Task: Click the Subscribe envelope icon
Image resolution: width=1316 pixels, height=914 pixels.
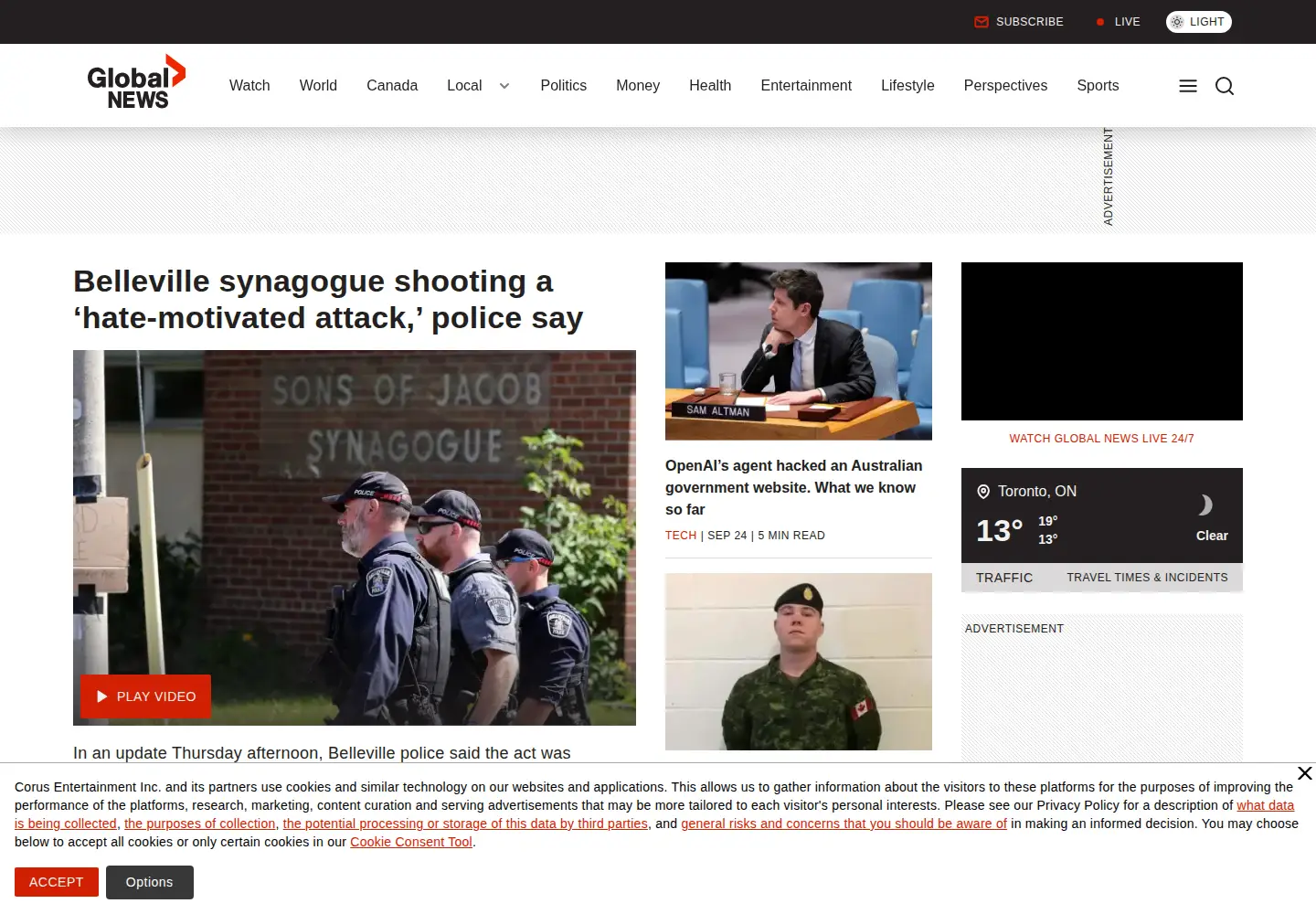Action: click(x=982, y=22)
